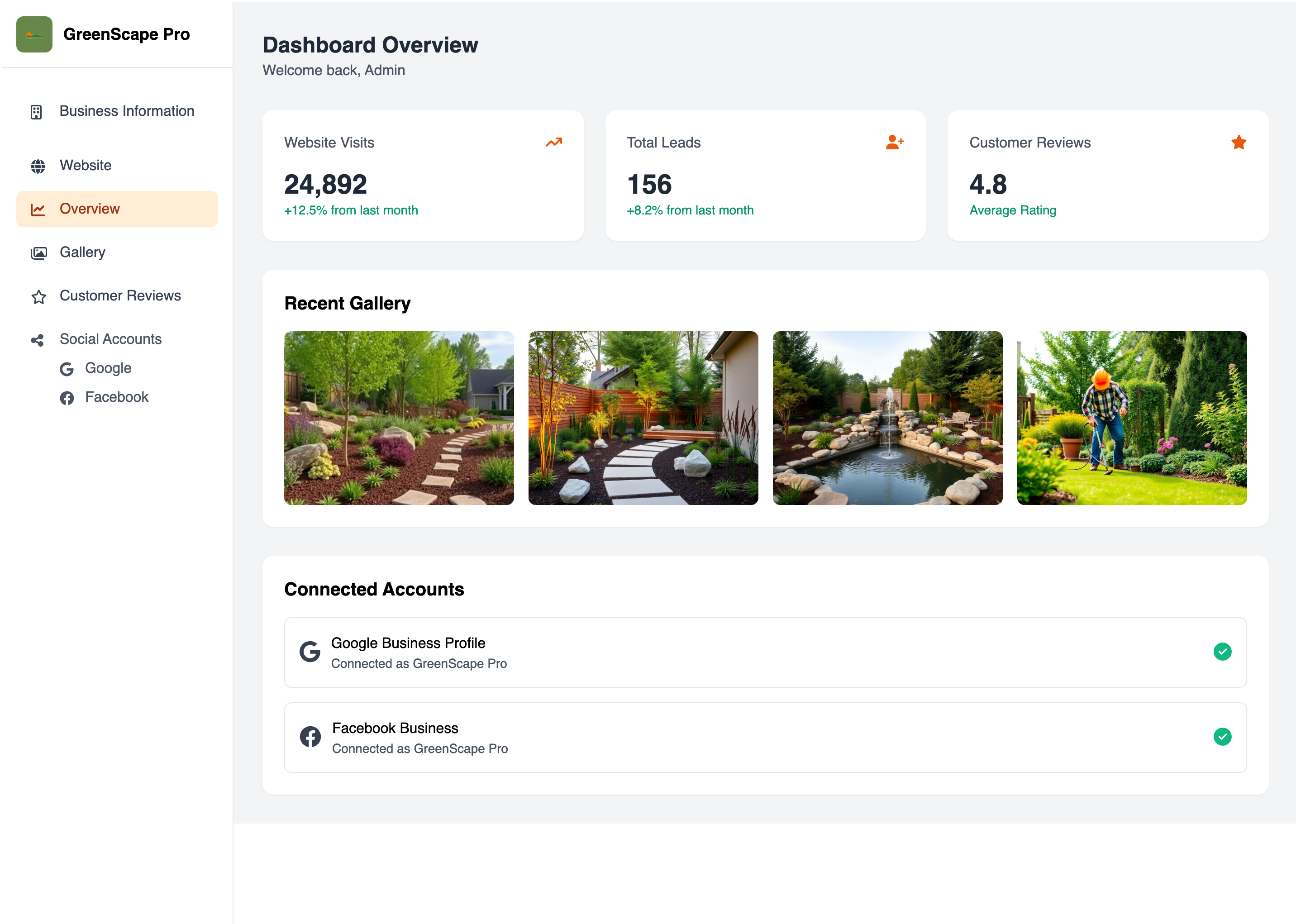This screenshot has height=924, width=1296.
Task: Open the Gallery menu item
Action: tap(82, 252)
